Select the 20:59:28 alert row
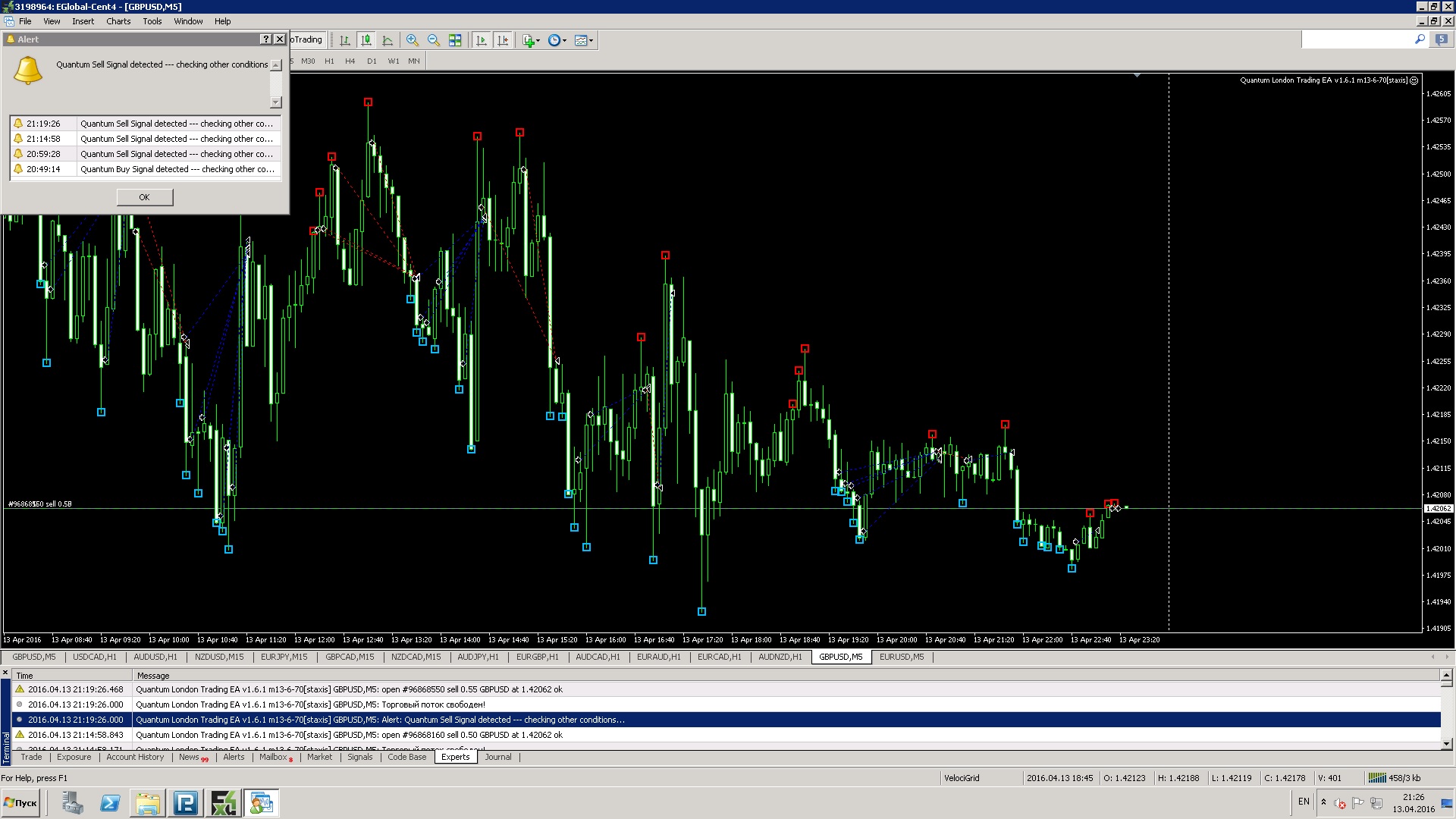 point(145,154)
